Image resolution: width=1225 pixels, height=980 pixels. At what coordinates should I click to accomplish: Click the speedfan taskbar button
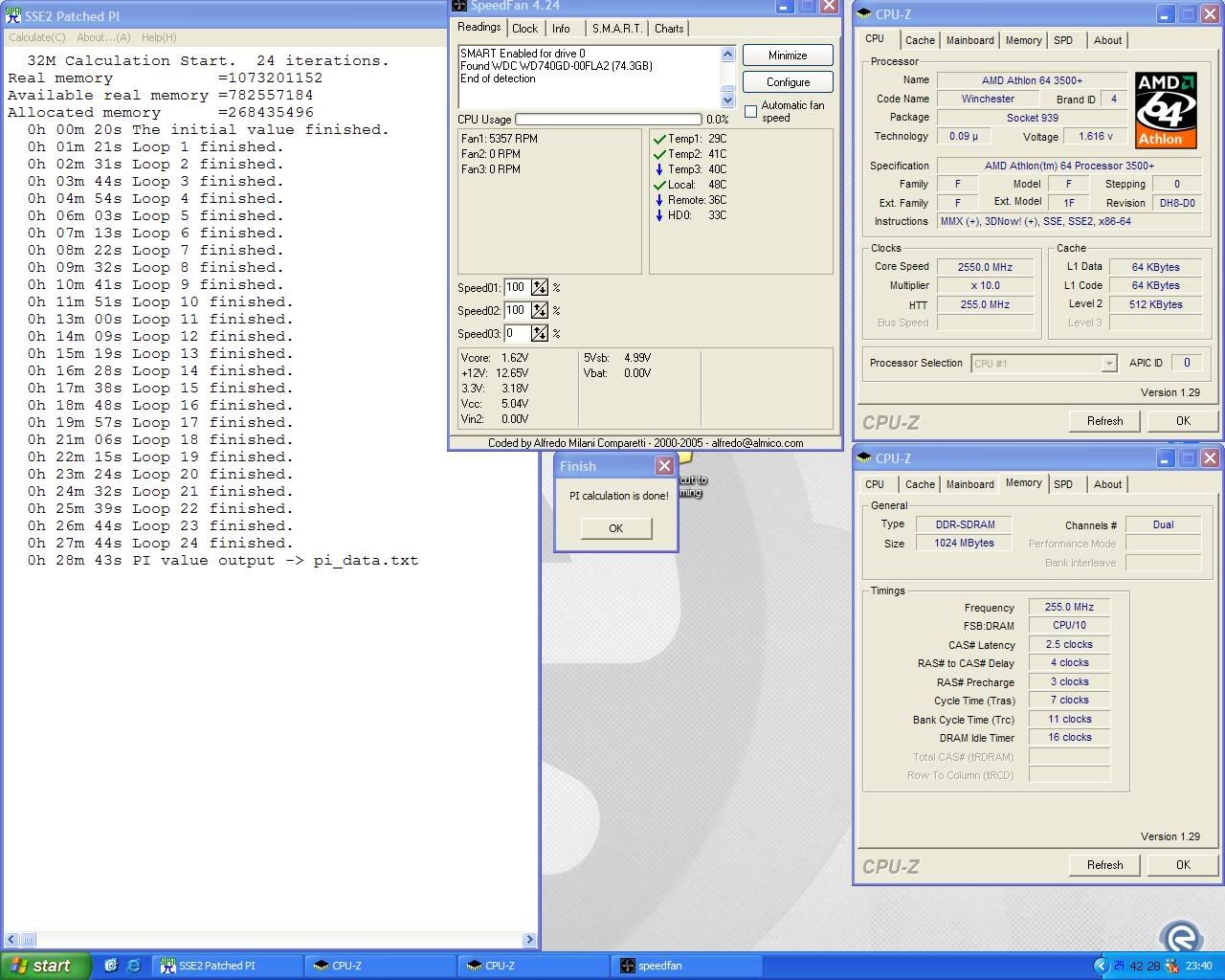click(685, 966)
